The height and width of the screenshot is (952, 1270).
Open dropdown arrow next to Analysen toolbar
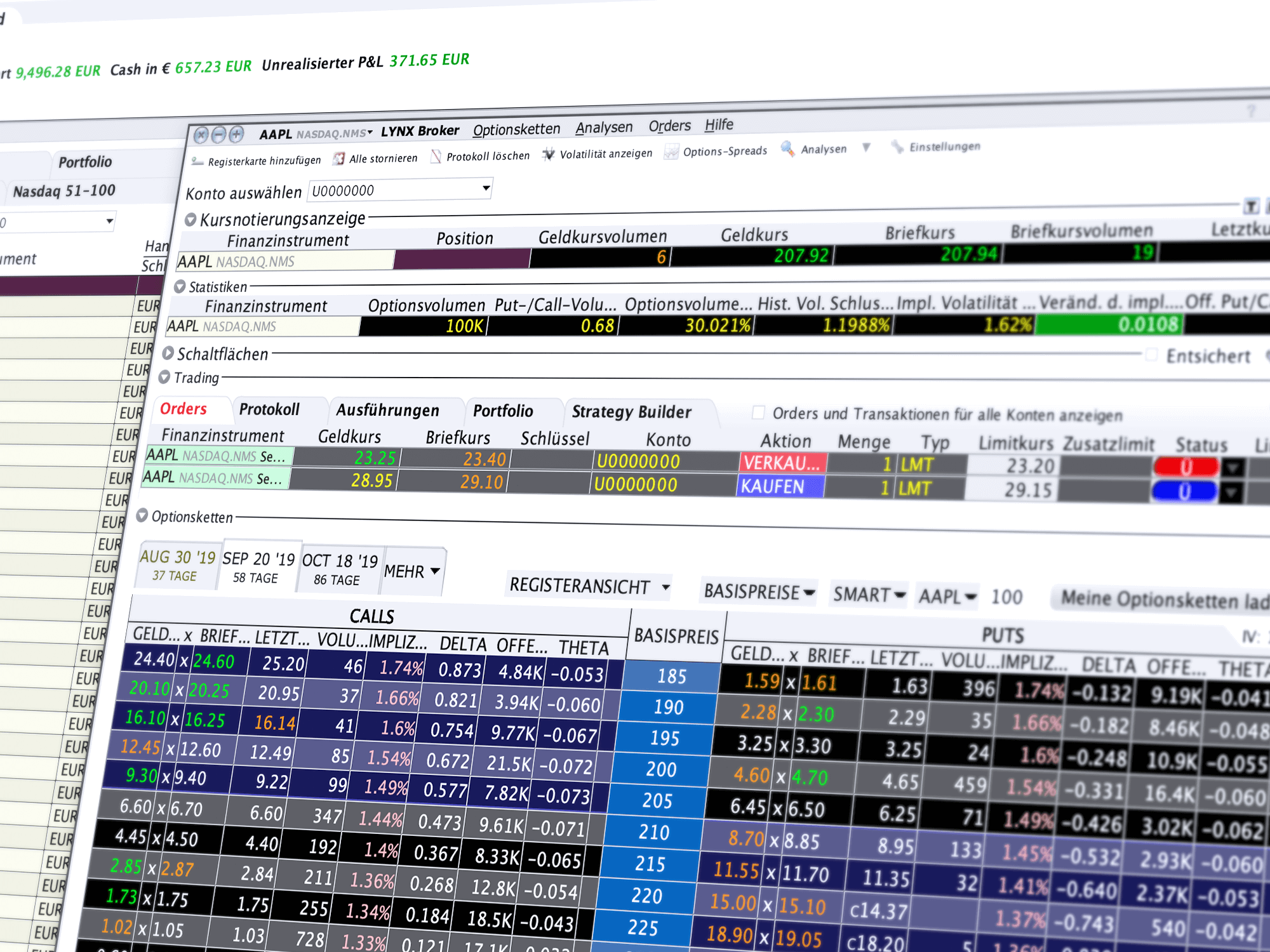pos(866,148)
